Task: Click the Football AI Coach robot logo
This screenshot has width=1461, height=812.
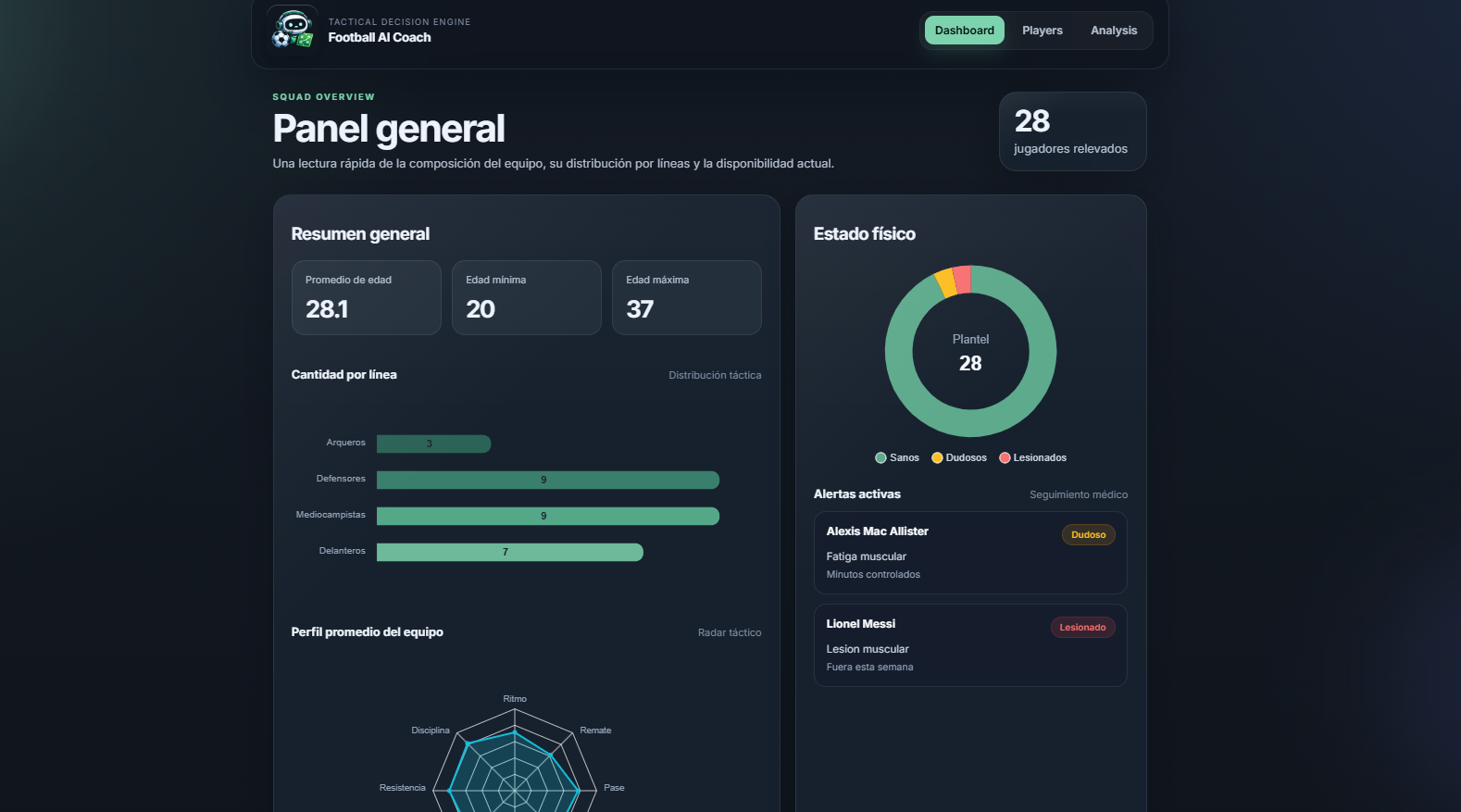Action: (x=293, y=30)
